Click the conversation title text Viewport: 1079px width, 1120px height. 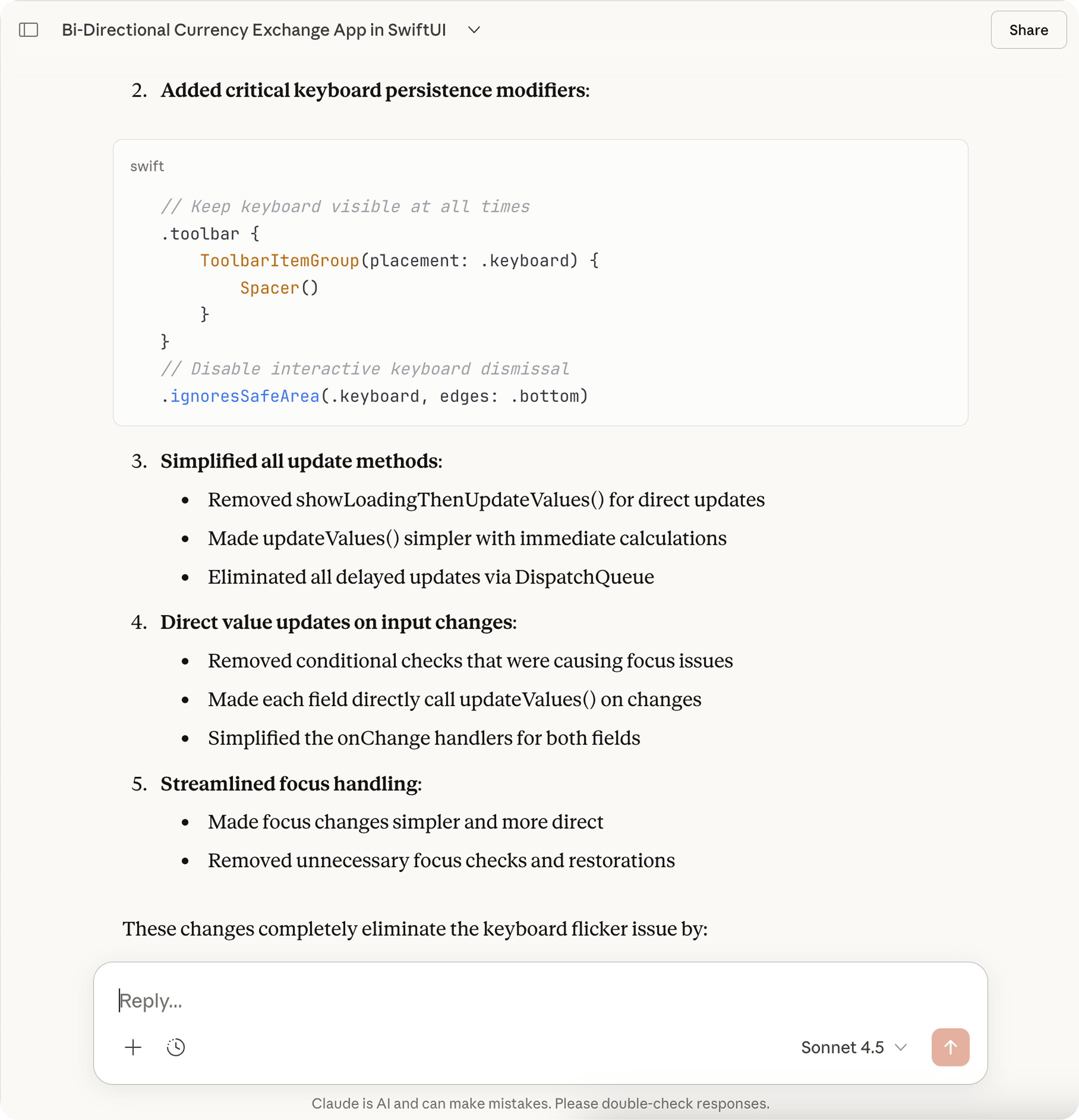254,30
